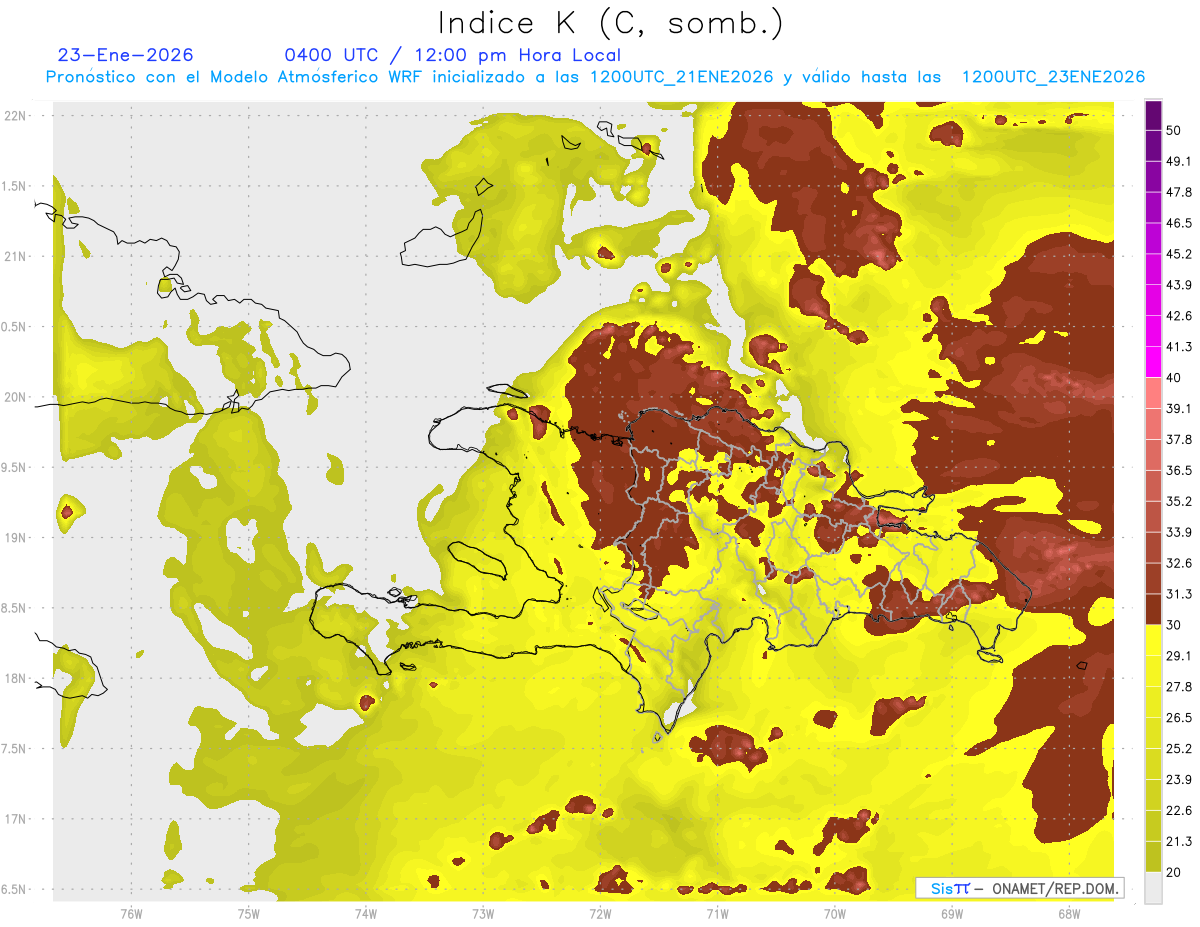Click the "42.6" legend value

(x=1179, y=316)
